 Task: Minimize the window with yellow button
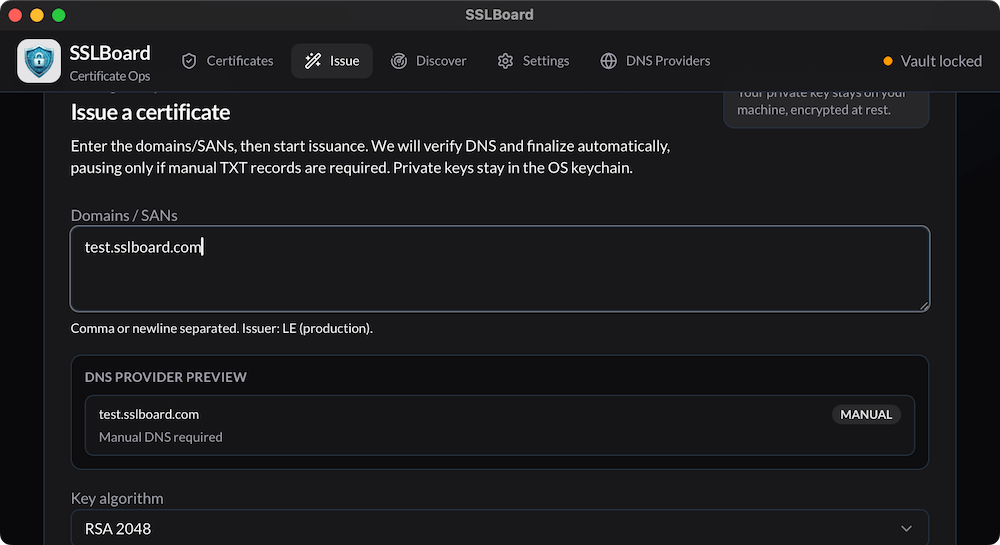(x=37, y=15)
